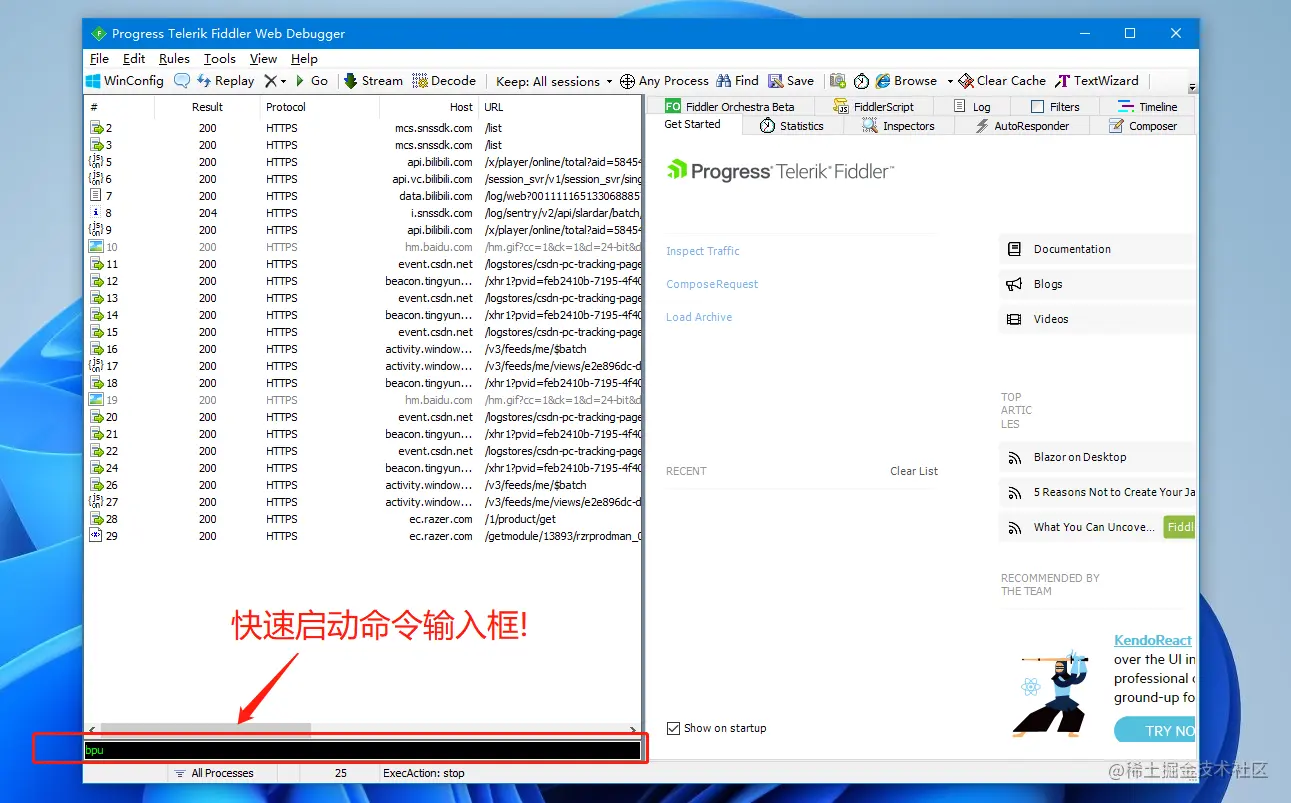The image size is (1291, 803).
Task: Click the timer stopwatch toolbar icon
Action: [x=861, y=81]
